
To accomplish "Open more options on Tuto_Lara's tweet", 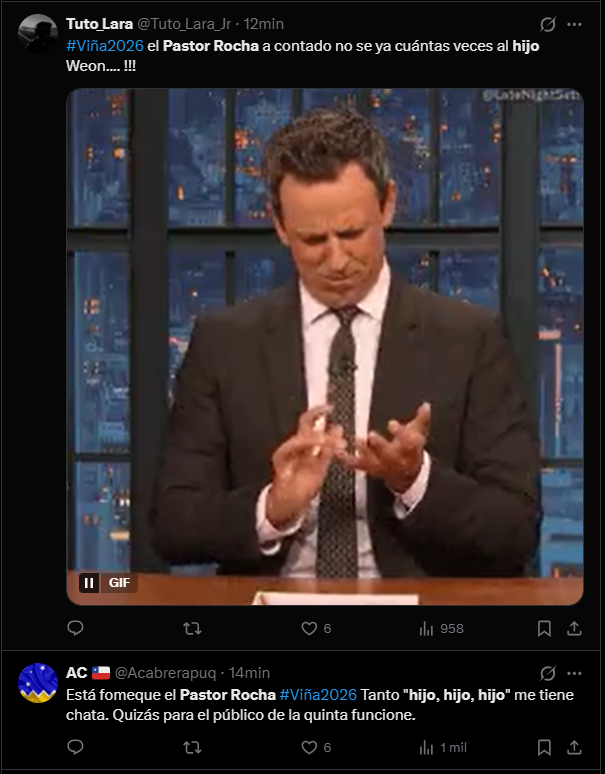I will 574,24.
